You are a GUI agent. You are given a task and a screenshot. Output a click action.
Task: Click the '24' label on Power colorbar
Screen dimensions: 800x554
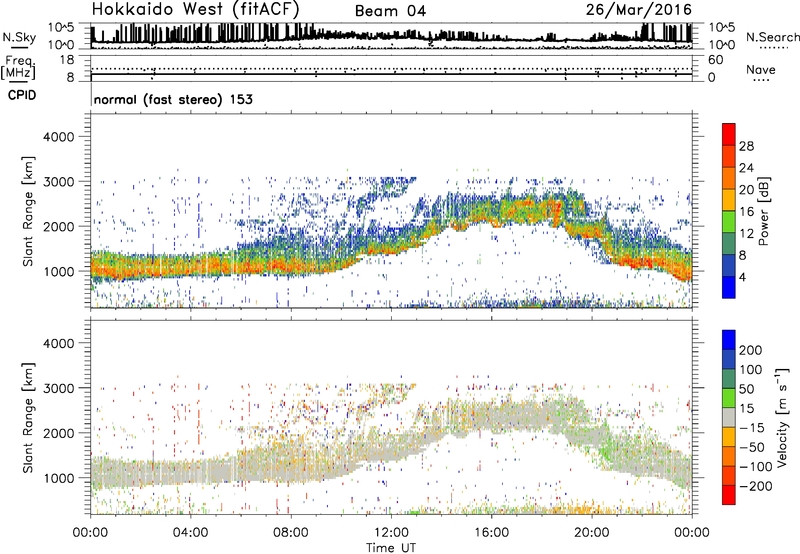click(x=746, y=168)
